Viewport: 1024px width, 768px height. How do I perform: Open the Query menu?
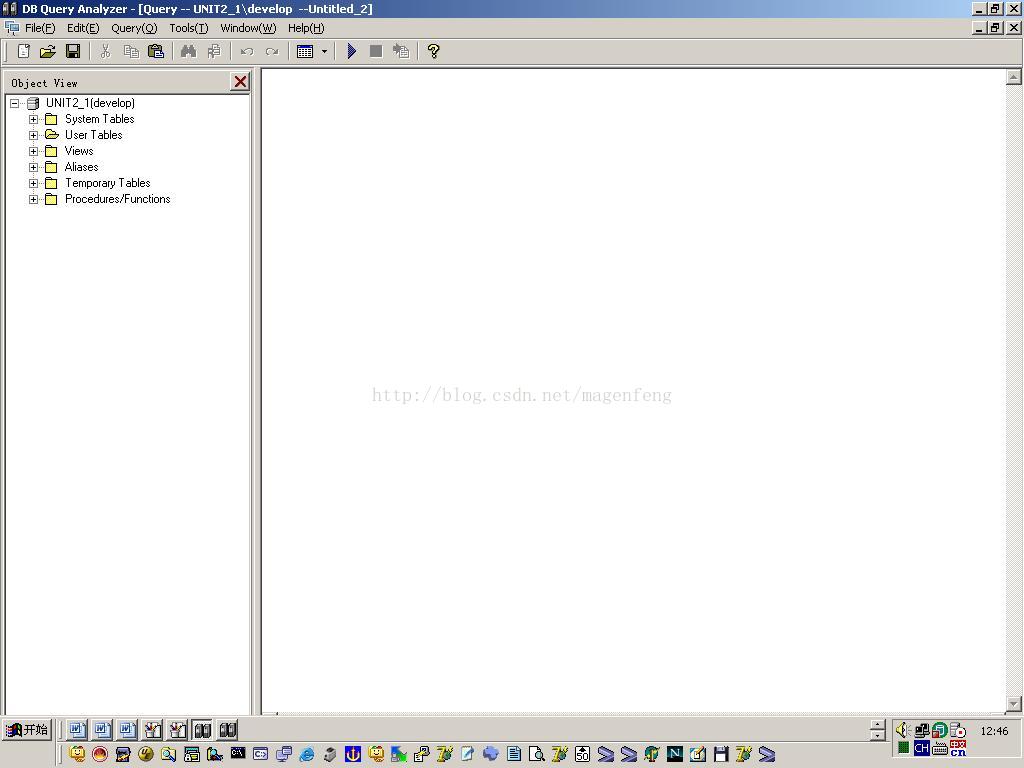(x=134, y=28)
